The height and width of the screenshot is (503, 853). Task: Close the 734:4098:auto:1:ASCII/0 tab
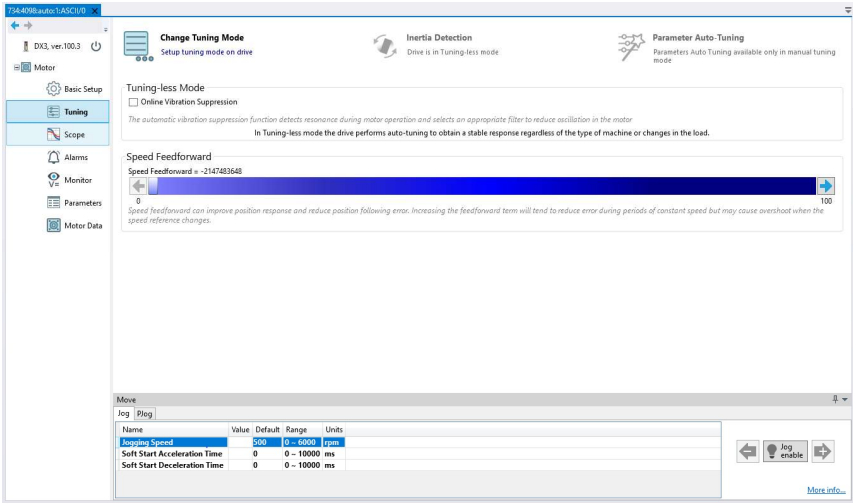click(x=95, y=10)
